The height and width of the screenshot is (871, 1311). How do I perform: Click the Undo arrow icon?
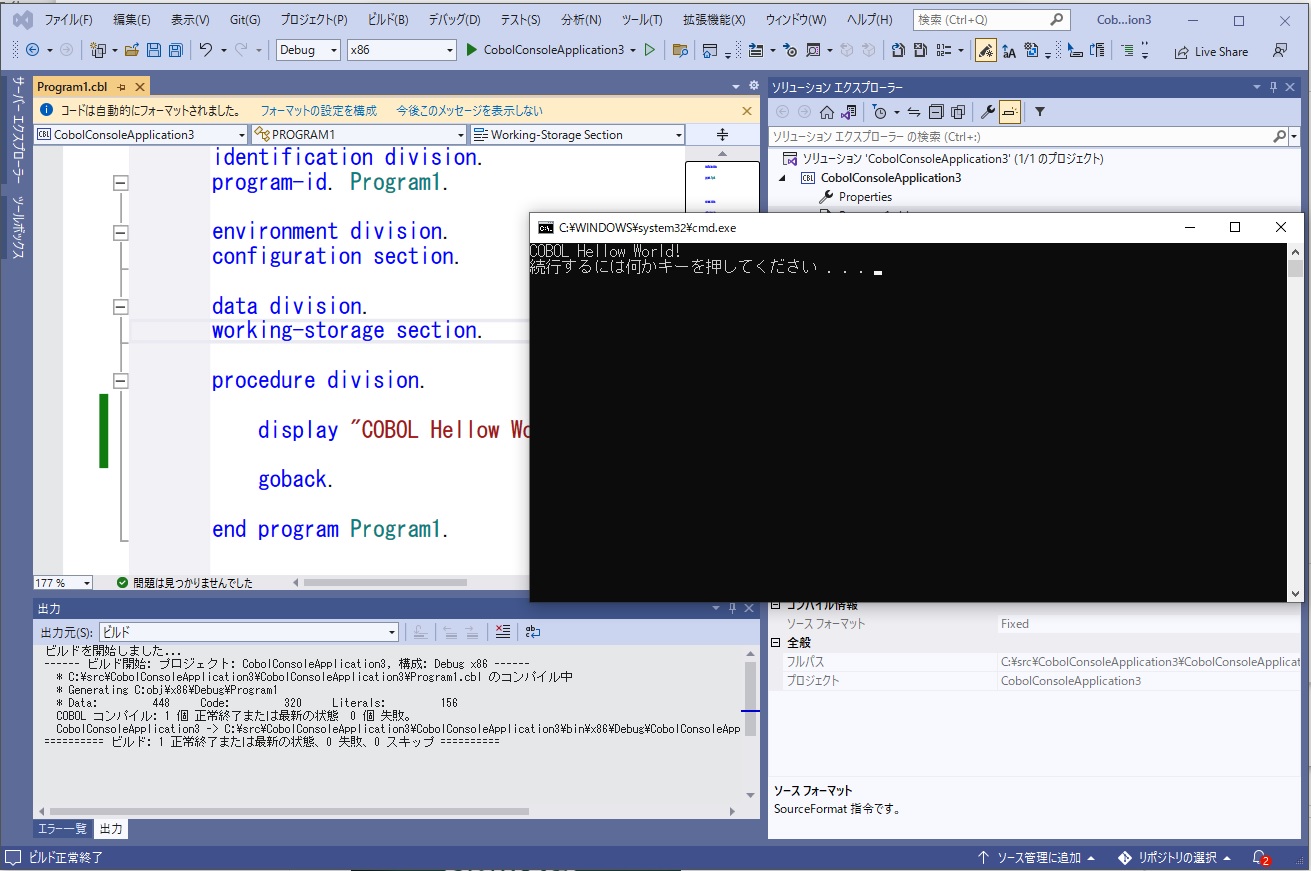(205, 50)
